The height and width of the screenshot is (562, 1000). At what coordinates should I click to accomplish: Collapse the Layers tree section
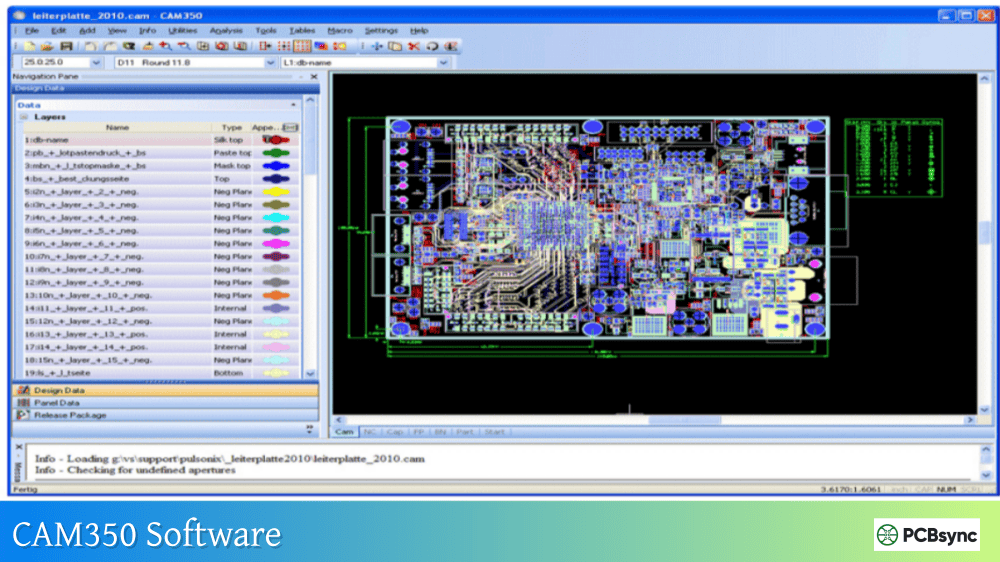24,116
